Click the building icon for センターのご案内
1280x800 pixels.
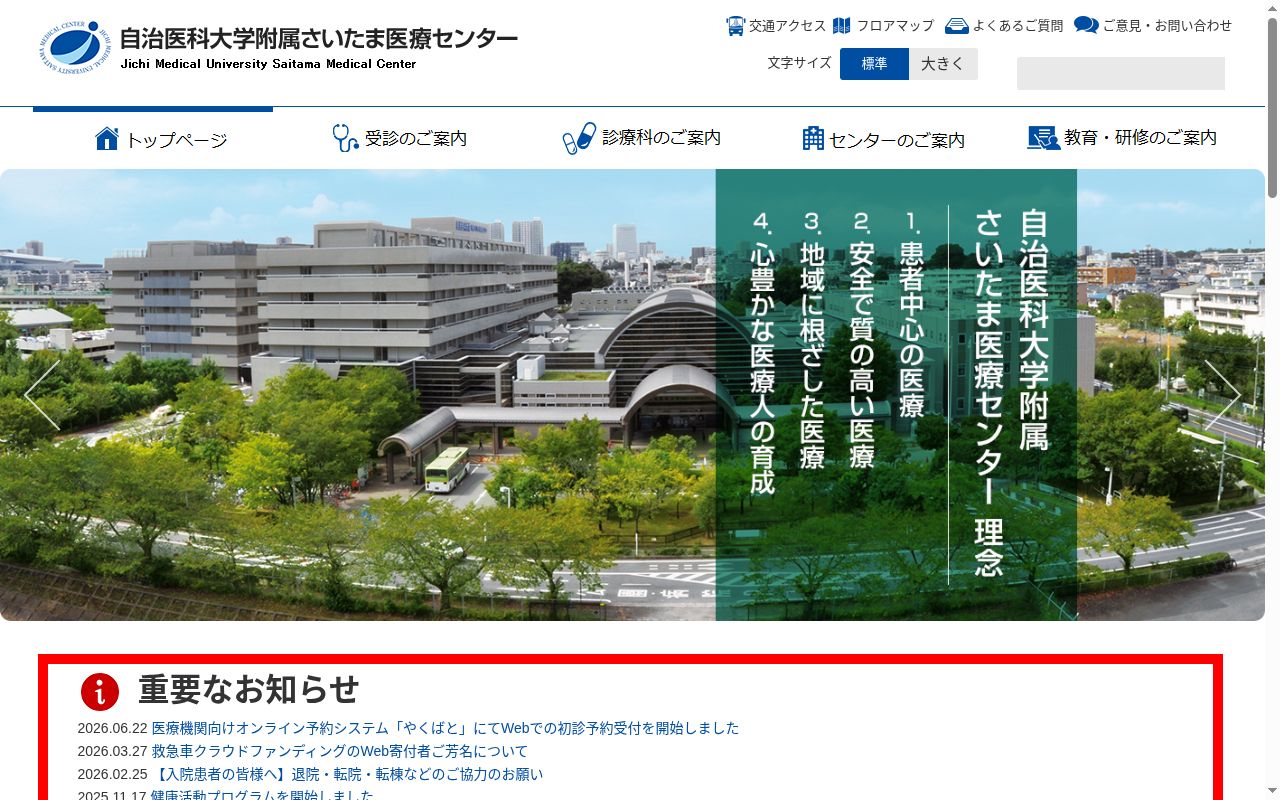click(x=813, y=138)
